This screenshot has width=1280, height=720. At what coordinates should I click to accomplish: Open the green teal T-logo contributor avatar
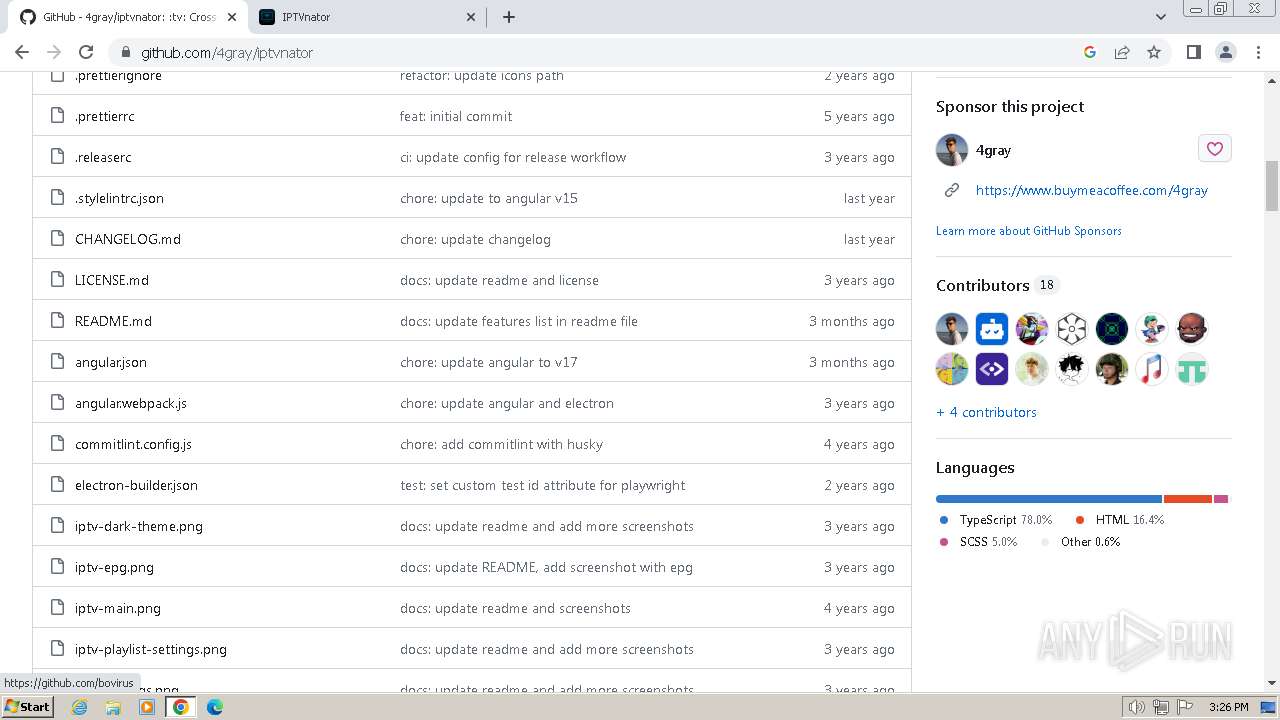pos(1192,369)
